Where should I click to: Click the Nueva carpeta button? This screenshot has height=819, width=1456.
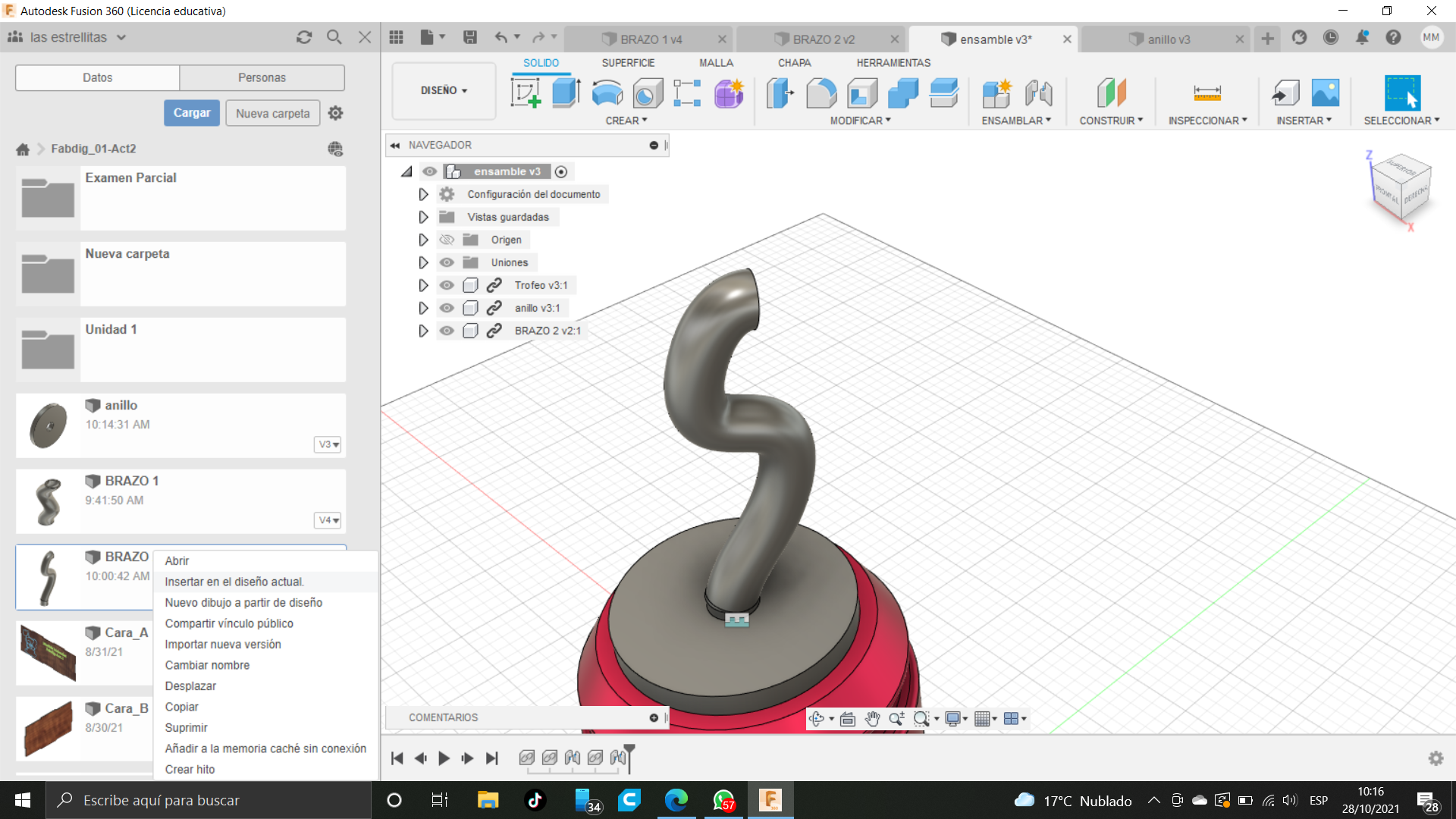[x=272, y=113]
